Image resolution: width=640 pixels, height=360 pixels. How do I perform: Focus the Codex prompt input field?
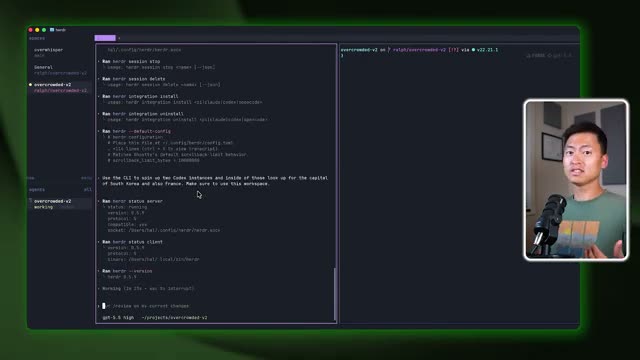(216, 306)
